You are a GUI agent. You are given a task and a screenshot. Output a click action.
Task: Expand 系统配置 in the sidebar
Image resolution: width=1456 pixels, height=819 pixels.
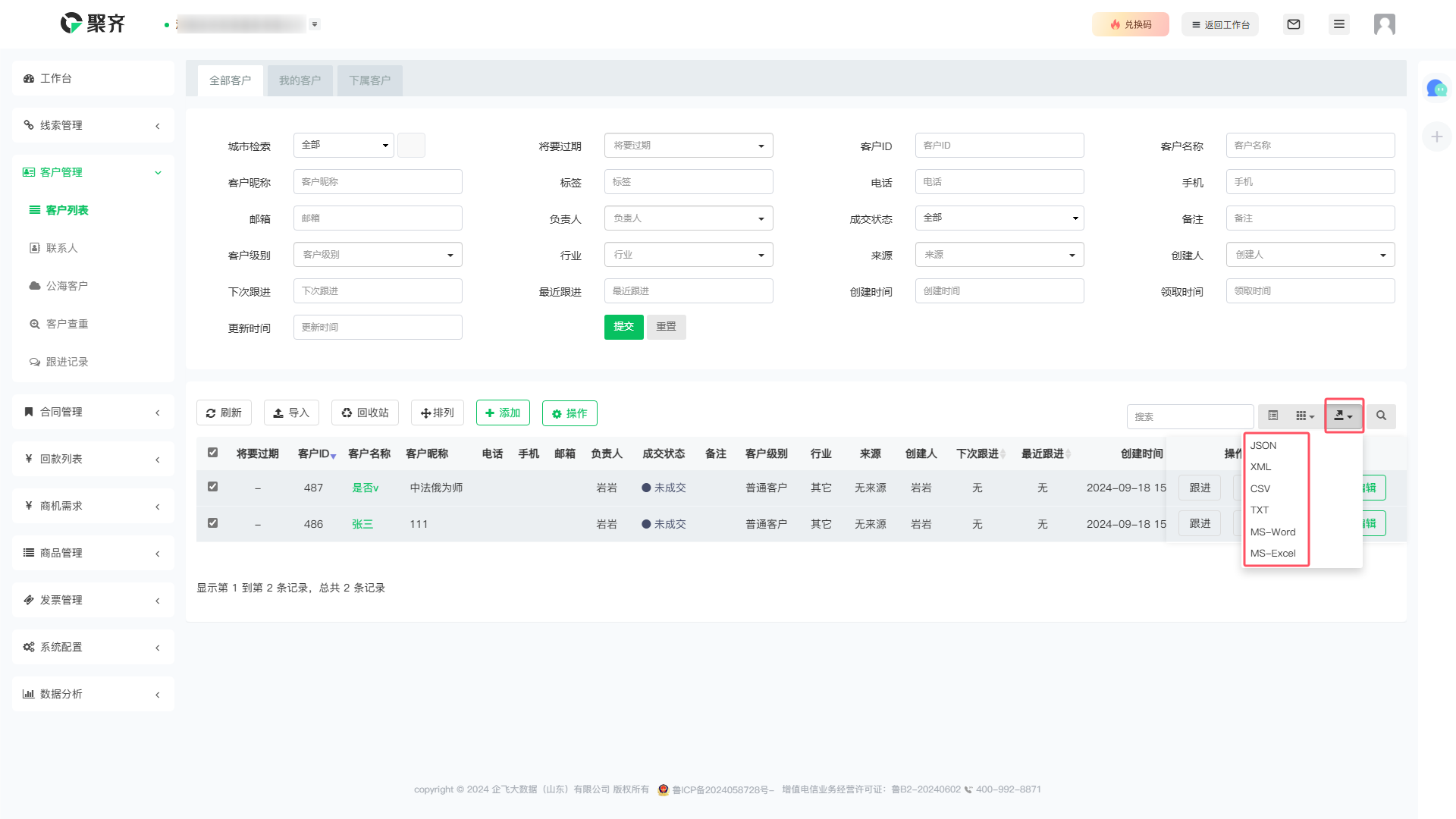(93, 647)
